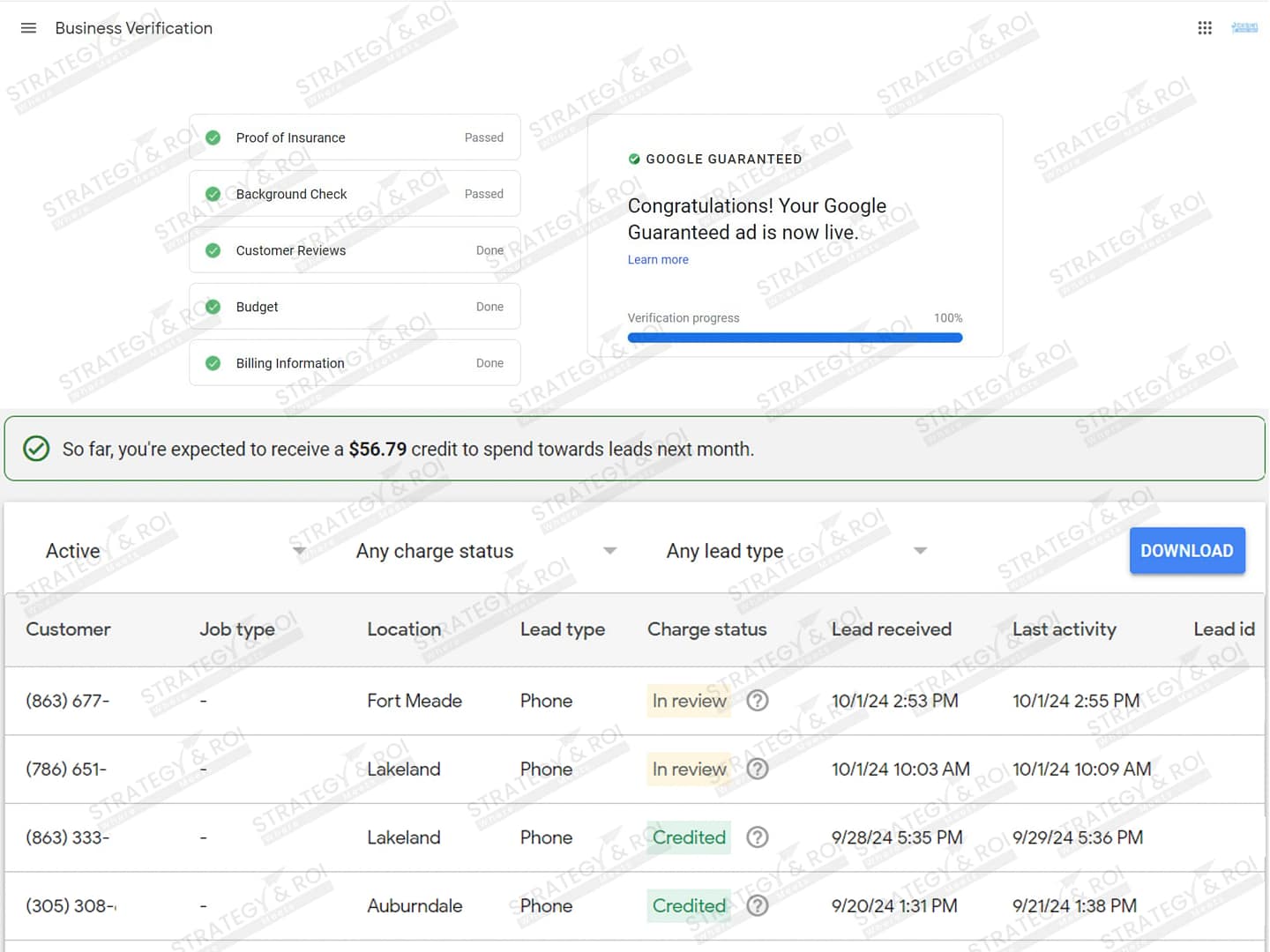Open the hamburger navigation menu
Image resolution: width=1270 pixels, height=952 pixels.
tap(28, 28)
